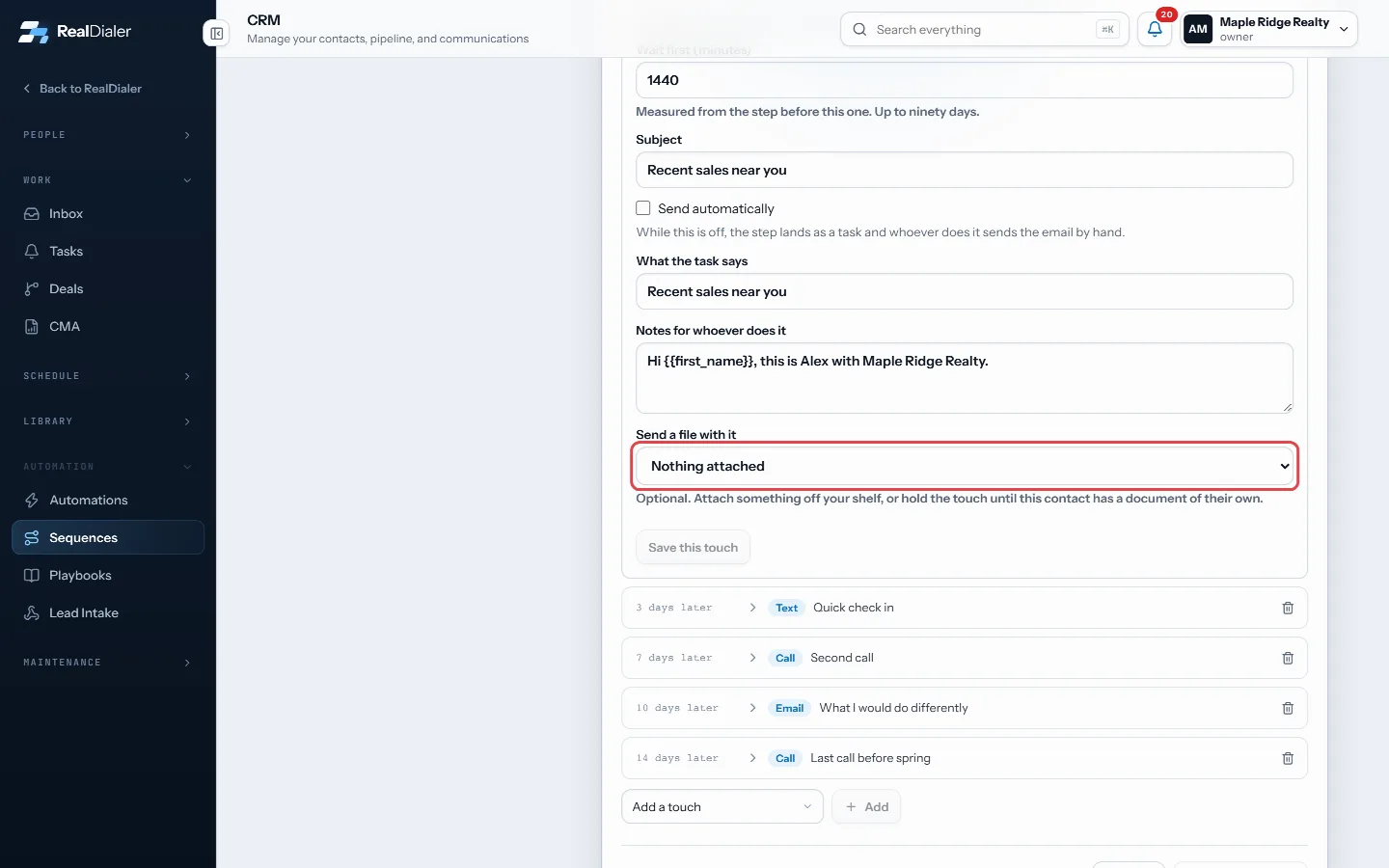Image resolution: width=1389 pixels, height=868 pixels.
Task: Click the Text badge on Quick check in
Action: (x=786, y=609)
